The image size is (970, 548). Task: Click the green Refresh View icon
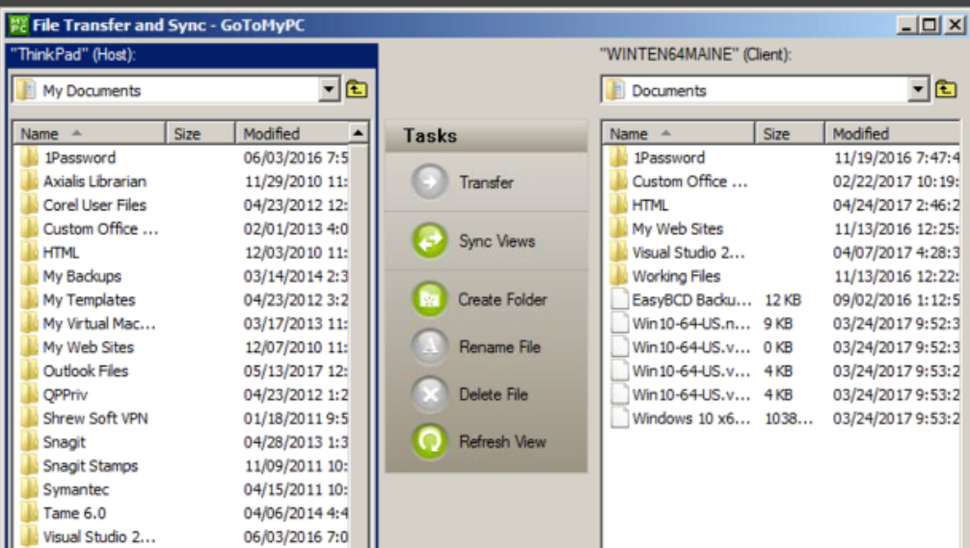[x=430, y=441]
